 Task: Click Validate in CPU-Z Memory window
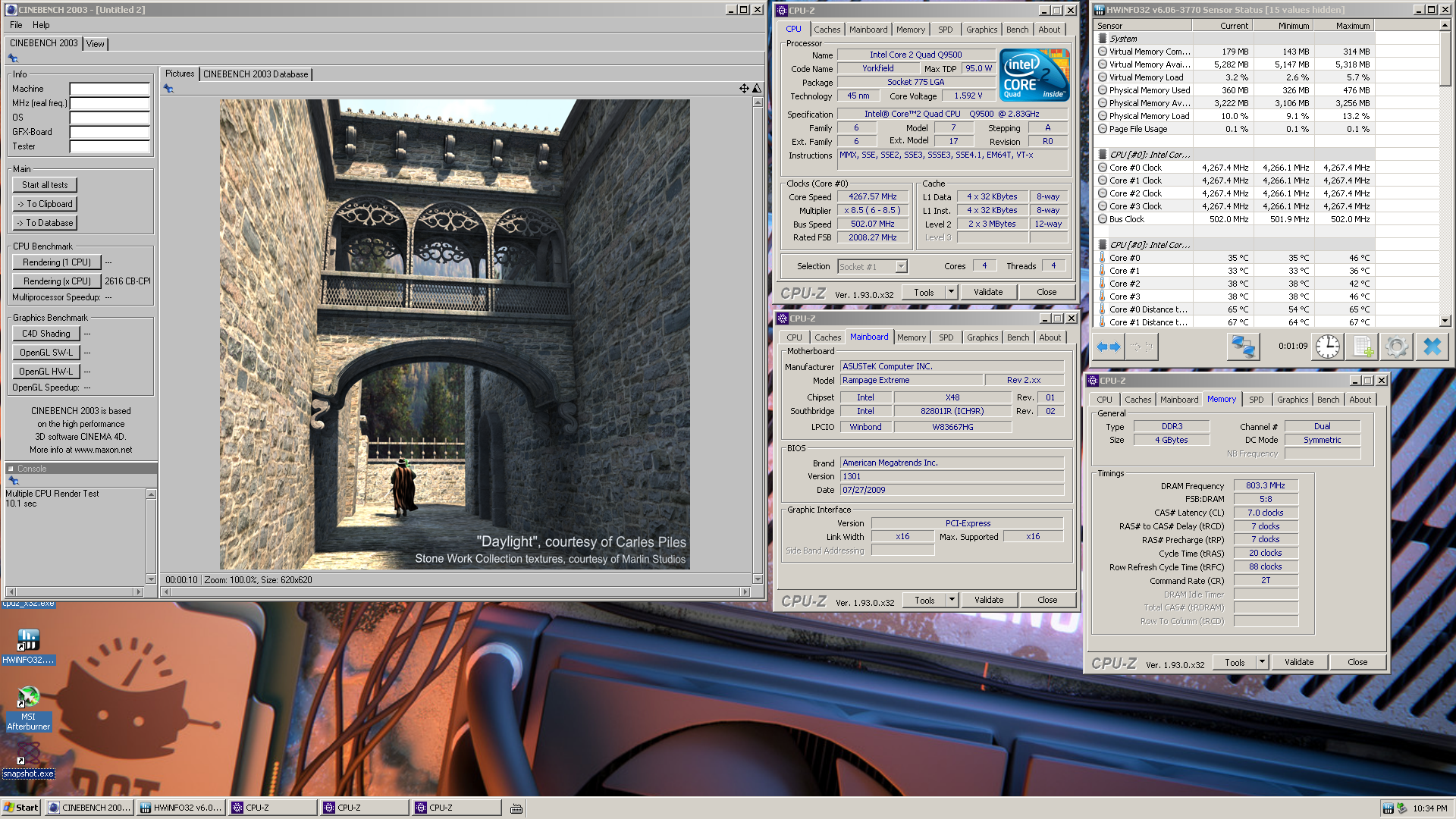coord(1299,662)
